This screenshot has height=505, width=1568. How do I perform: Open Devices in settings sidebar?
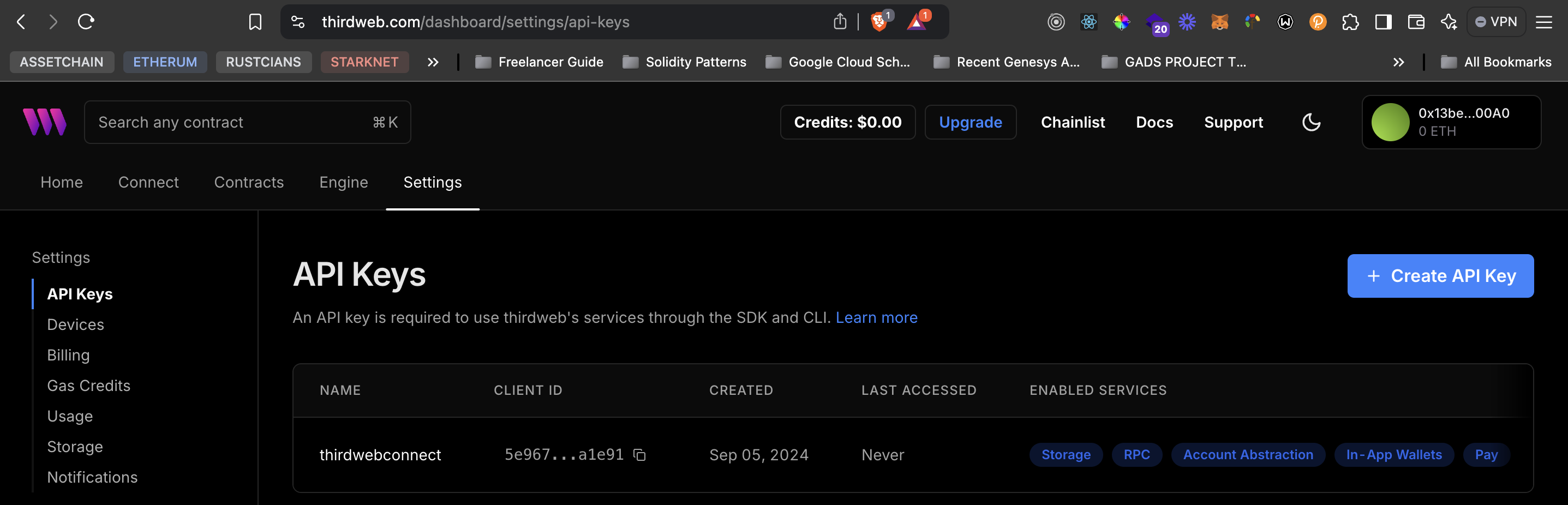pyautogui.click(x=75, y=324)
